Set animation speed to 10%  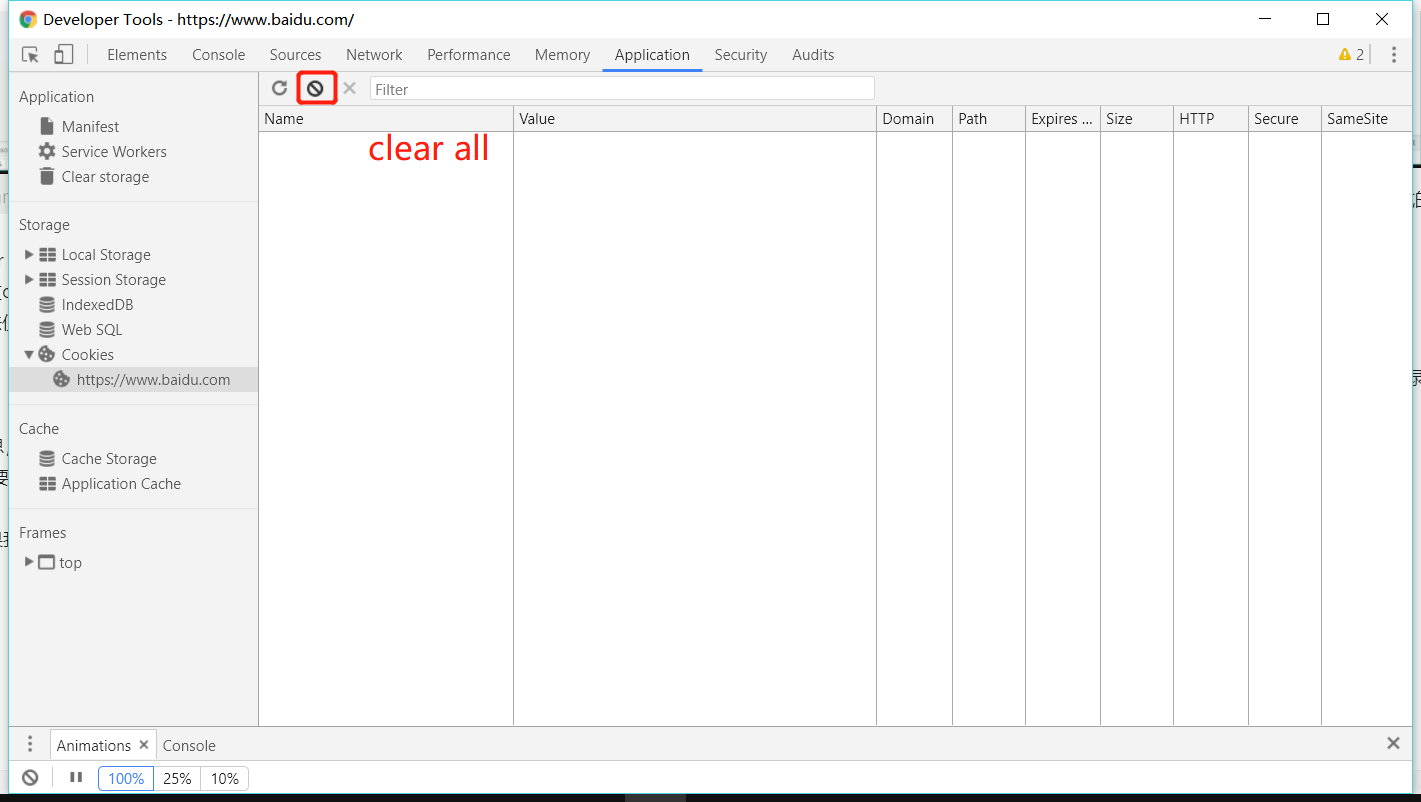(x=224, y=779)
